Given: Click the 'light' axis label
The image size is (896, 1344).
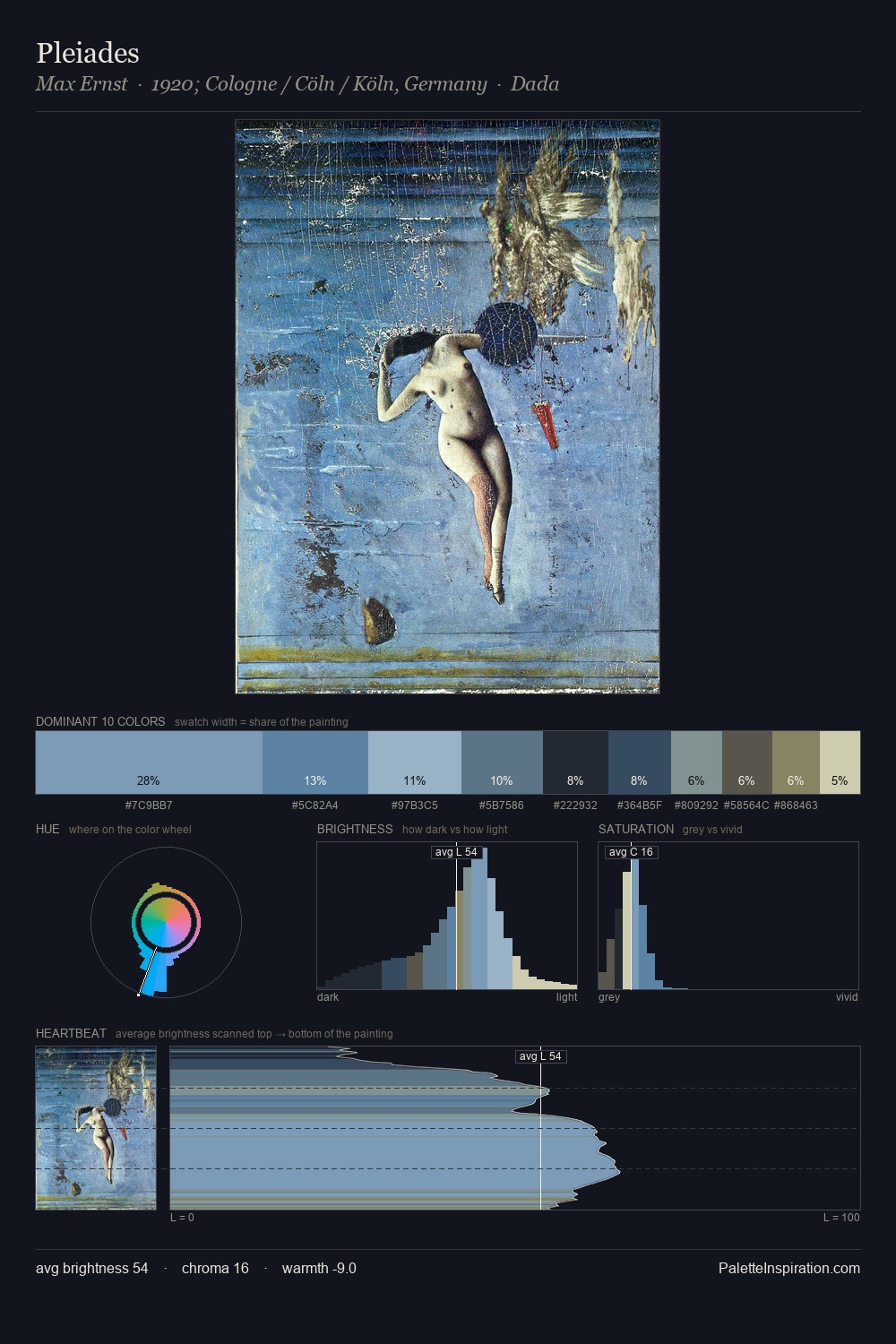Looking at the screenshot, I should click(x=567, y=997).
